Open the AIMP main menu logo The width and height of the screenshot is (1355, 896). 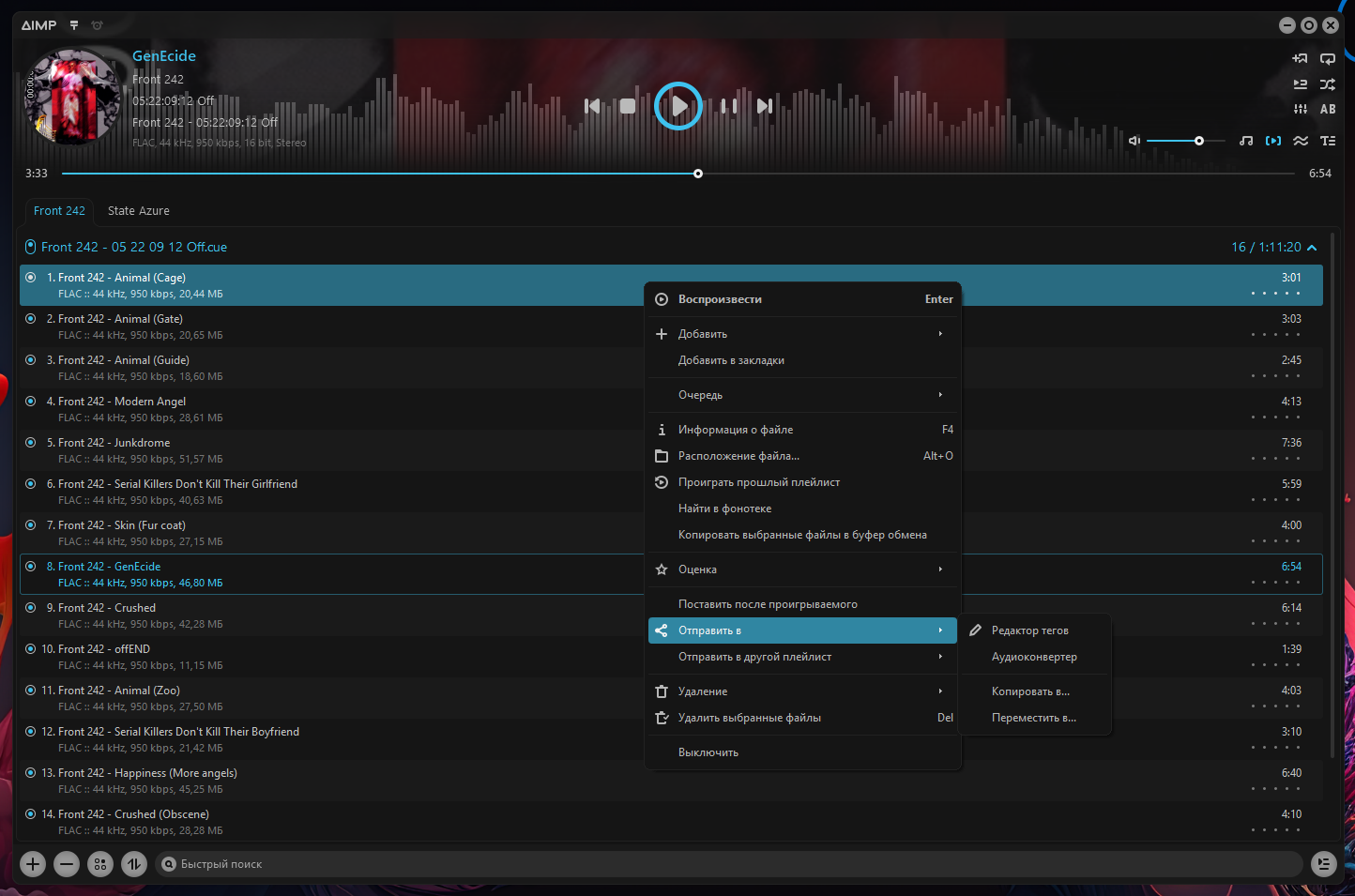tap(38, 25)
